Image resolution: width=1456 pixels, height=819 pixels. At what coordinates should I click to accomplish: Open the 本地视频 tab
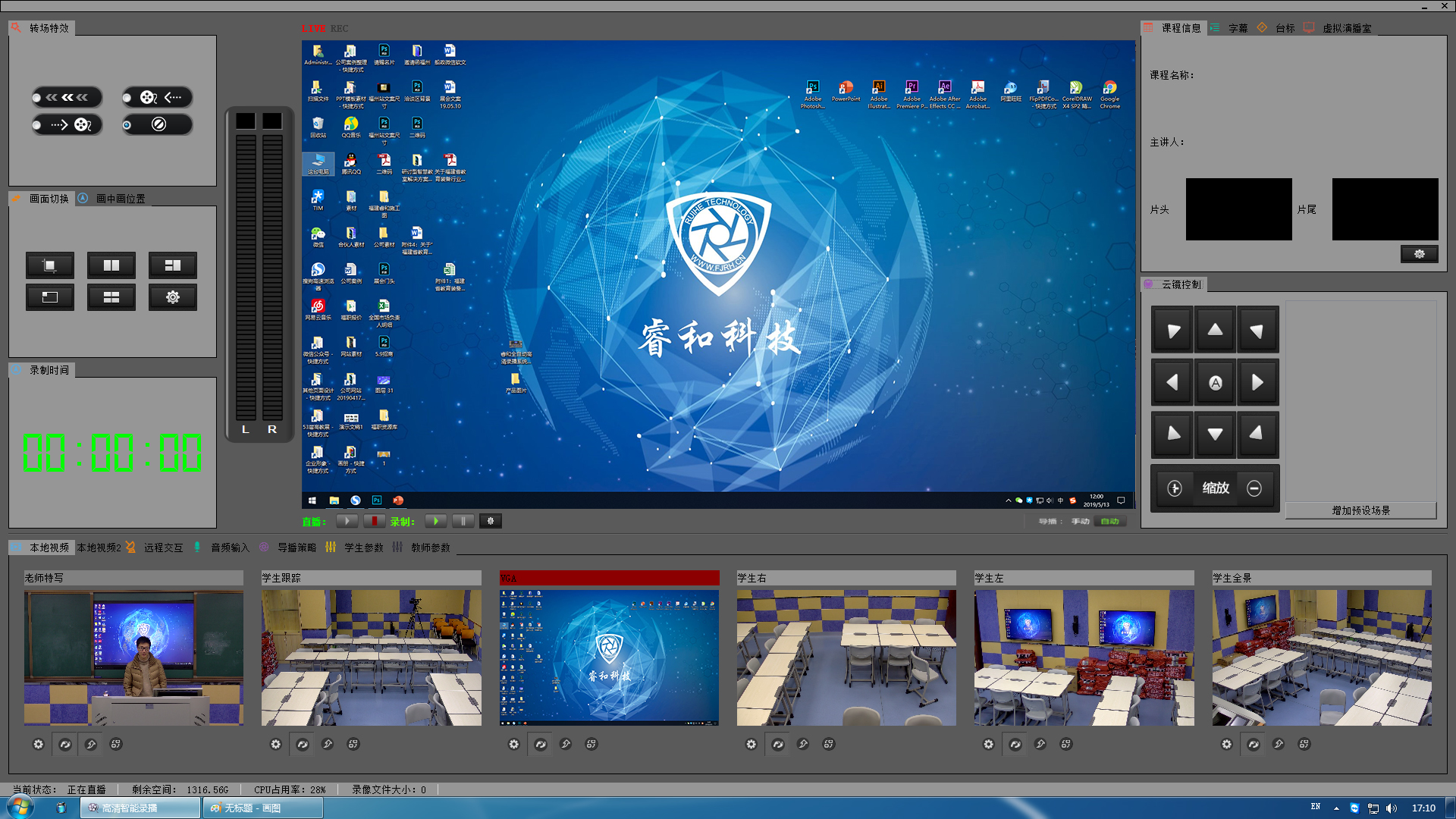click(41, 548)
